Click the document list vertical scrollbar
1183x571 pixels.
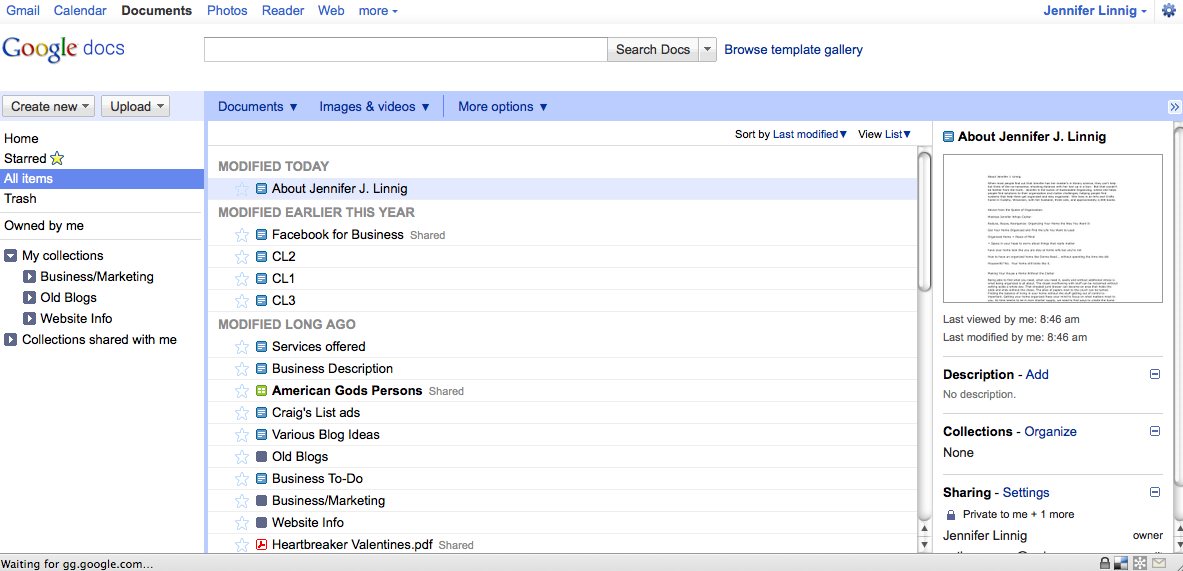(924, 221)
